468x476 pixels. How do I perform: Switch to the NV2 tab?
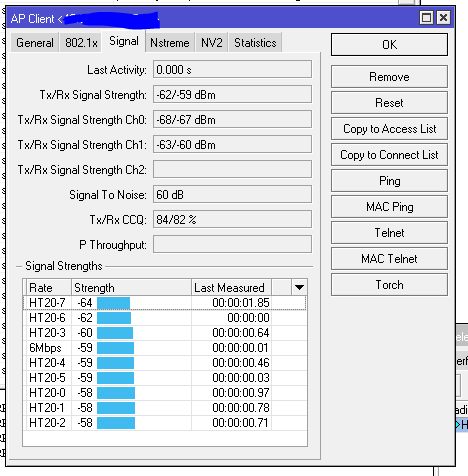pyautogui.click(x=211, y=43)
